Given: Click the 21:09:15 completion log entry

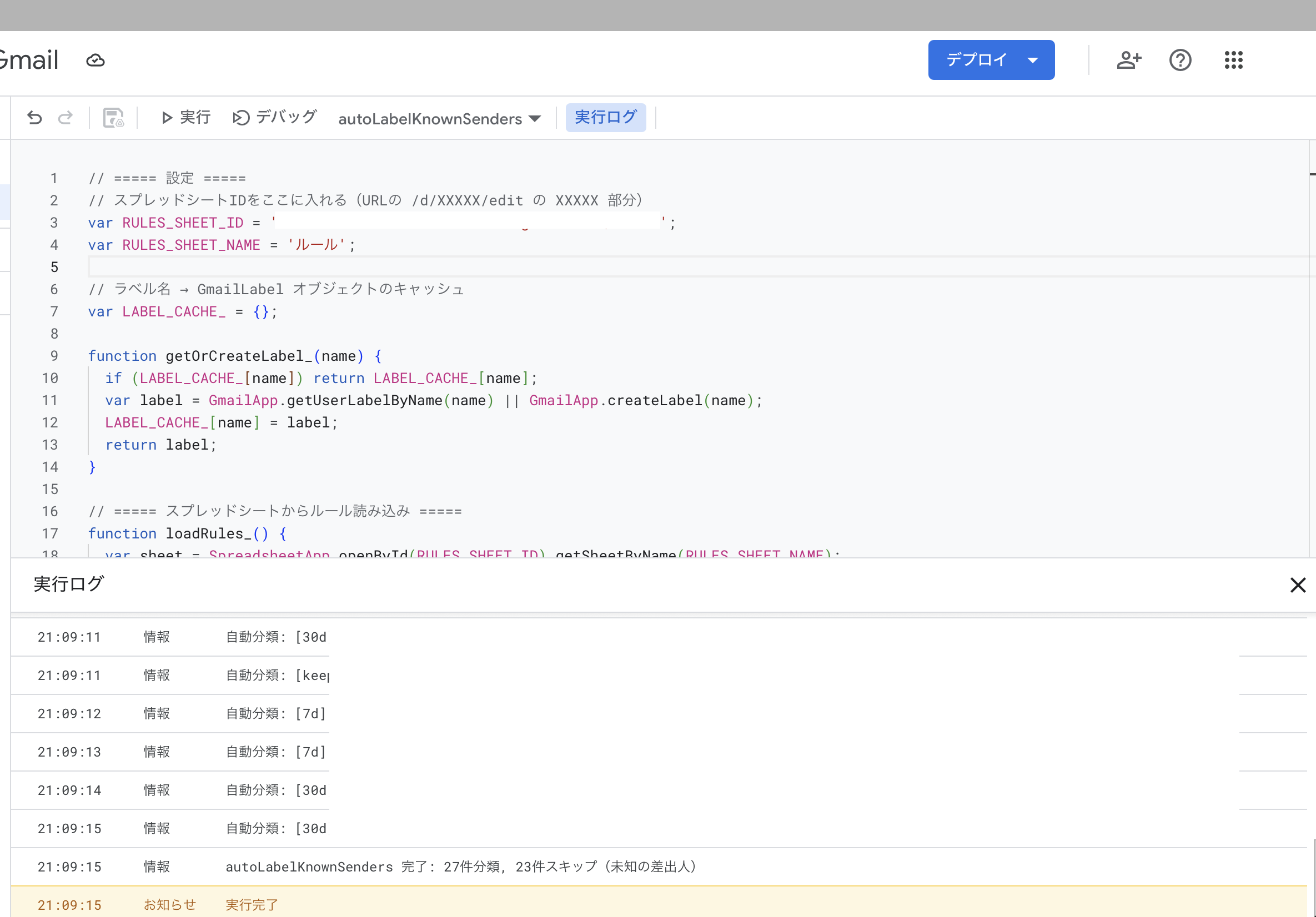Looking at the screenshot, I should (x=459, y=866).
